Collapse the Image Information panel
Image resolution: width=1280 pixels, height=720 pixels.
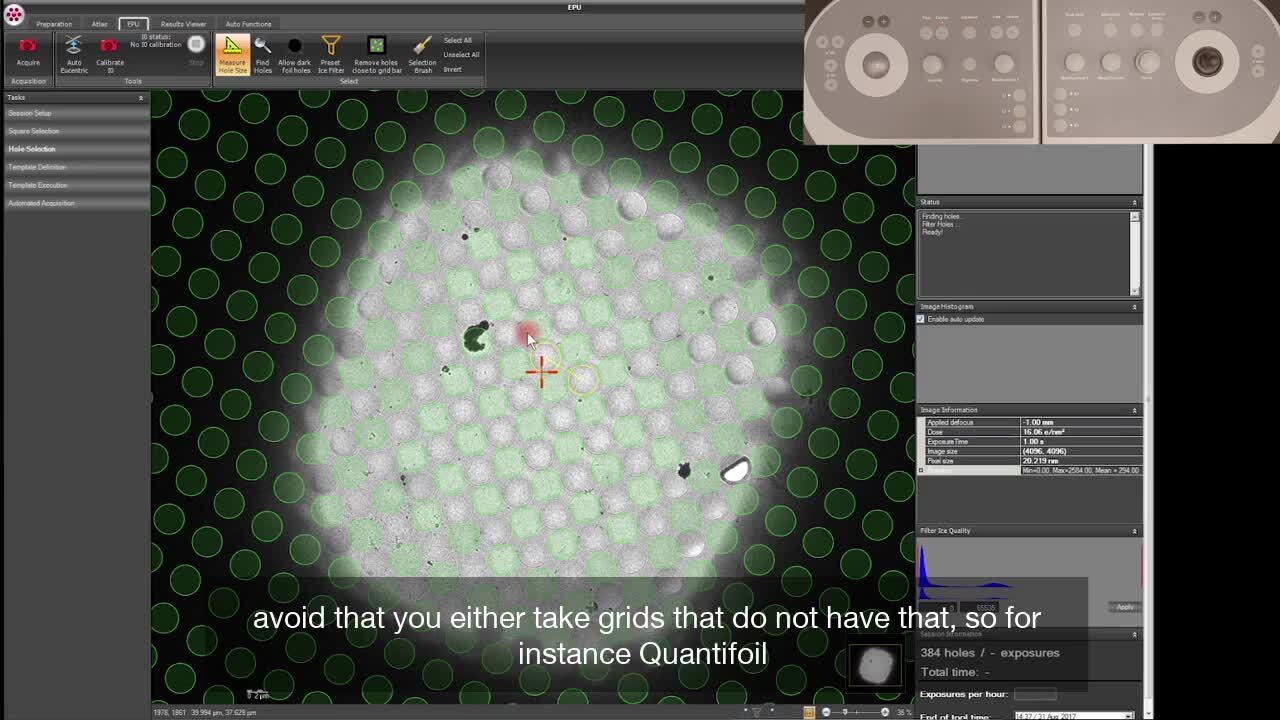(x=1134, y=410)
